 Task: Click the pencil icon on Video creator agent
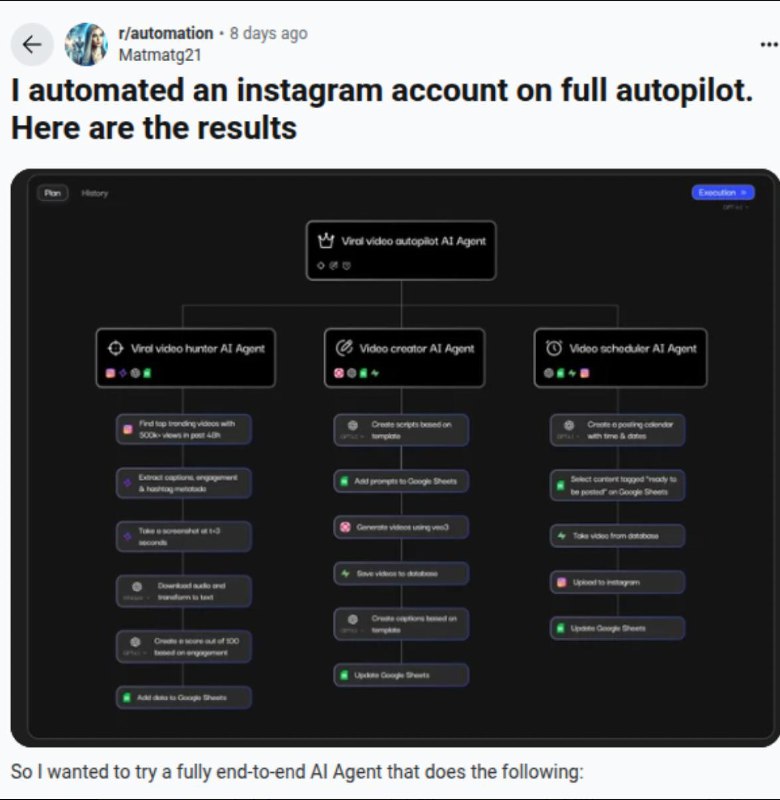tap(344, 348)
